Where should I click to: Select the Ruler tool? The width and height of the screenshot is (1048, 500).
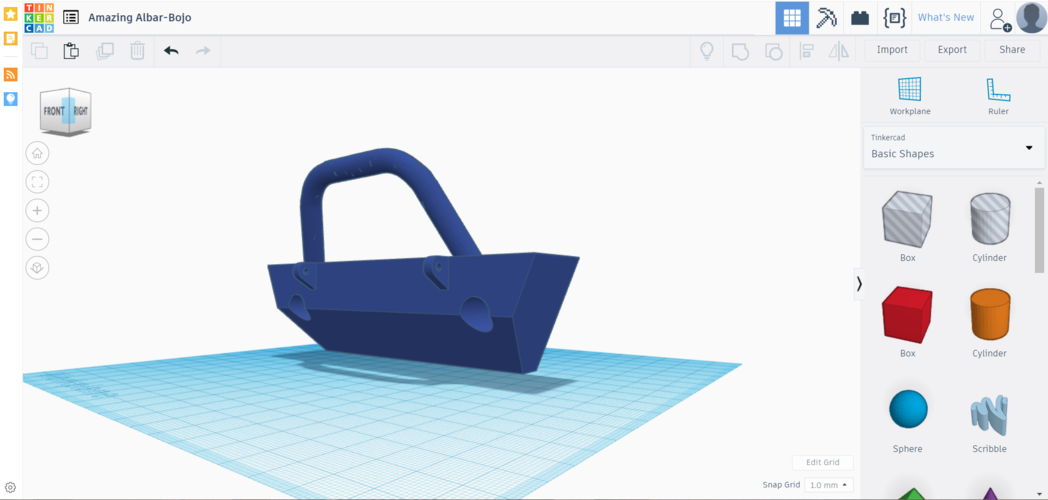tap(998, 96)
